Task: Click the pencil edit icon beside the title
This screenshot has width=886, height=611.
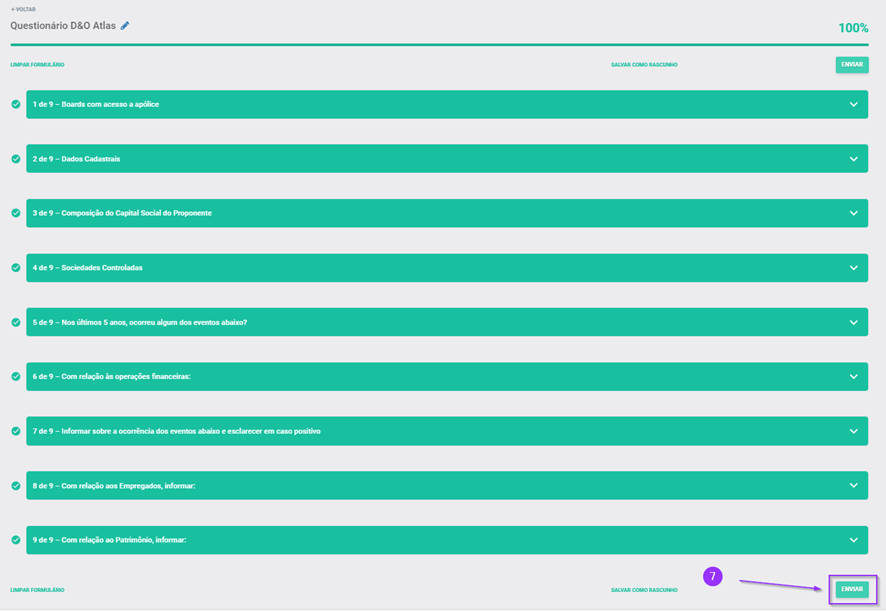Action: coord(125,26)
